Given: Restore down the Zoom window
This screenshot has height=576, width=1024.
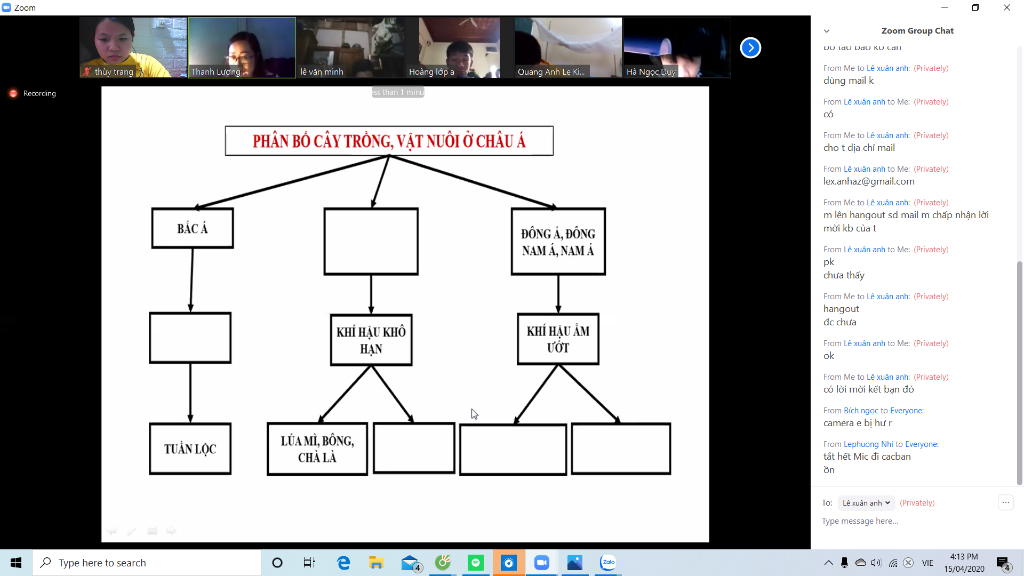Looking at the screenshot, I should tap(975, 8).
